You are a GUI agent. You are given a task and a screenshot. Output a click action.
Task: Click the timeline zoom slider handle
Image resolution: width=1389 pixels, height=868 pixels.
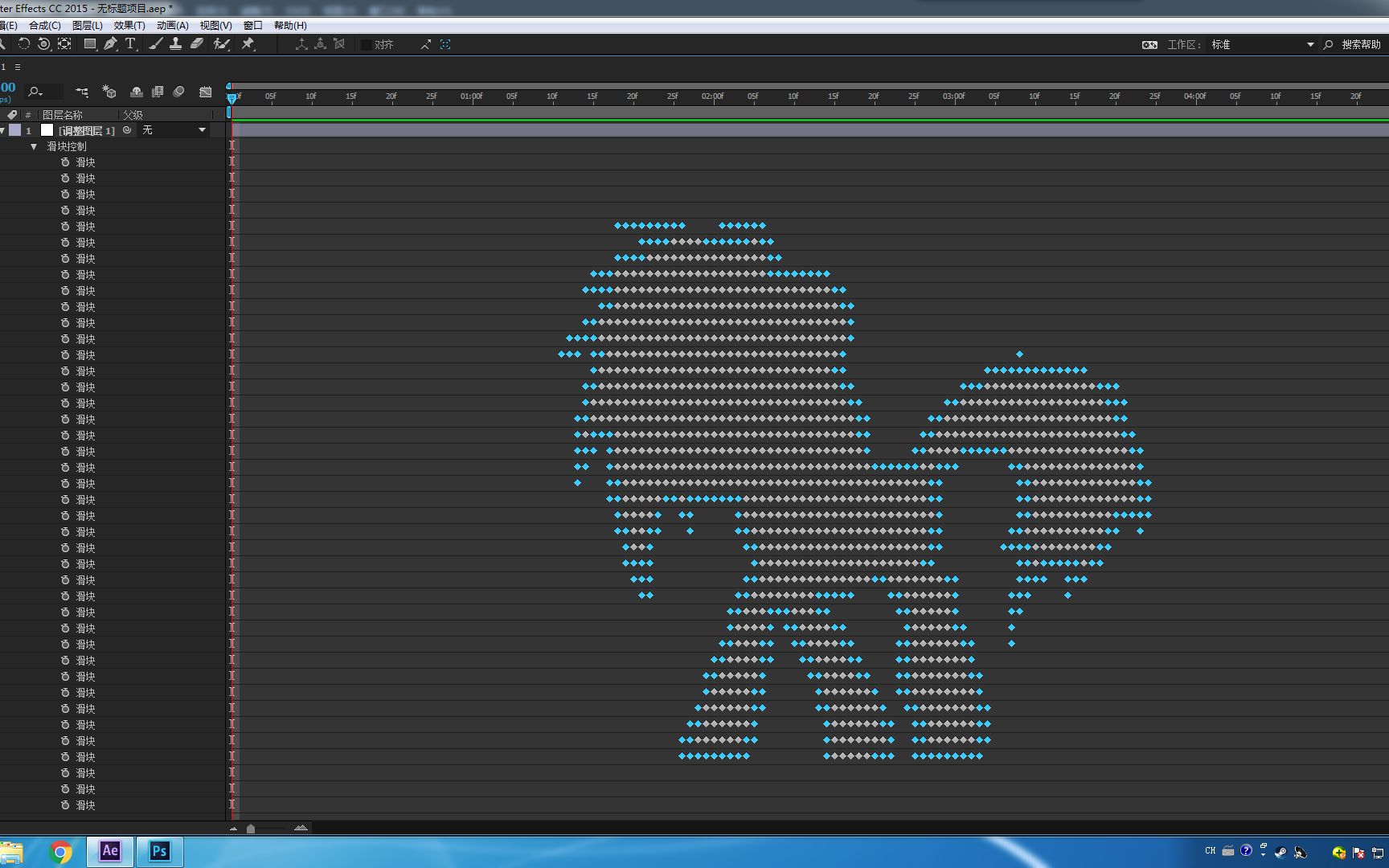click(251, 829)
